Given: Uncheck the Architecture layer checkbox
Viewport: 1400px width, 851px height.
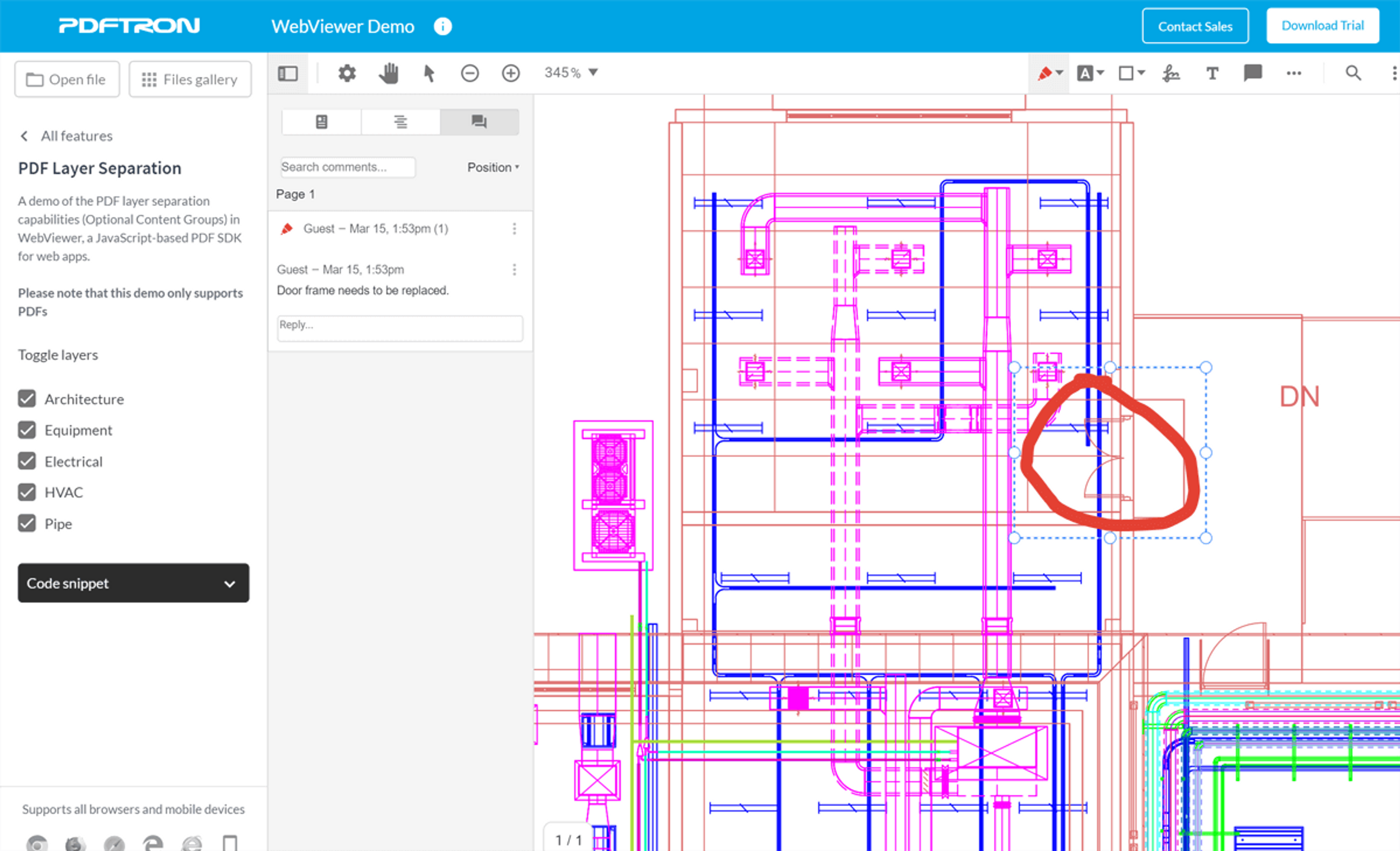Looking at the screenshot, I should tap(27, 399).
